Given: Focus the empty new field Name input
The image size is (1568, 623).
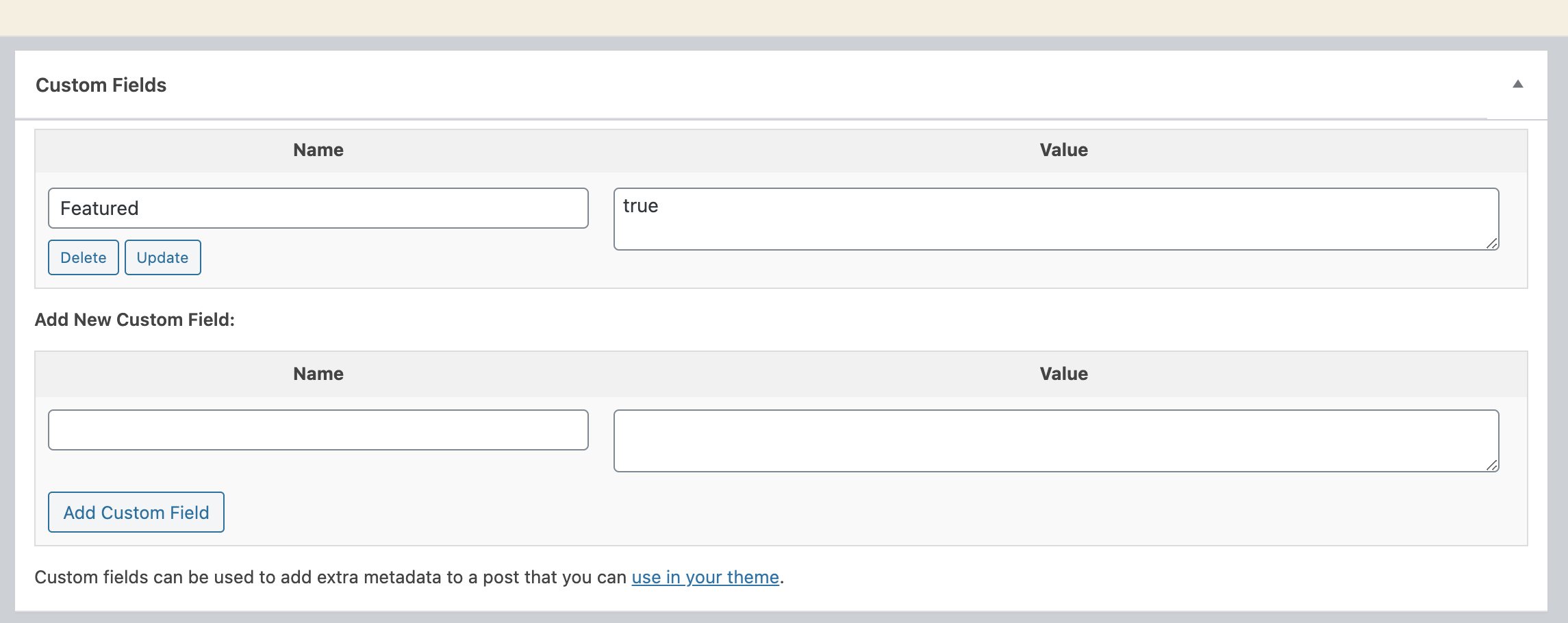Looking at the screenshot, I should [318, 430].
